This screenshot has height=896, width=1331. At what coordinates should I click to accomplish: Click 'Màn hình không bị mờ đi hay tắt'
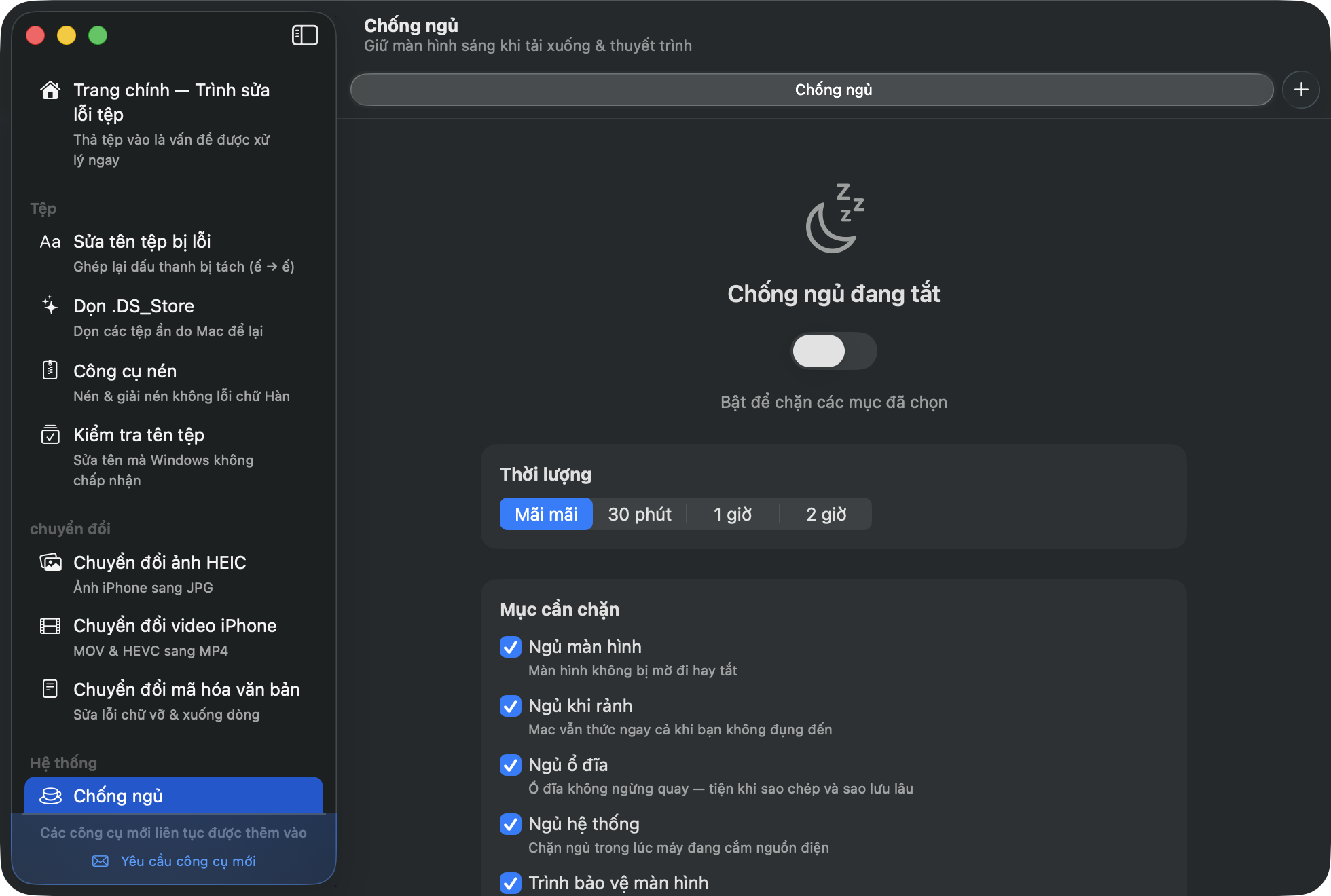[633, 671]
